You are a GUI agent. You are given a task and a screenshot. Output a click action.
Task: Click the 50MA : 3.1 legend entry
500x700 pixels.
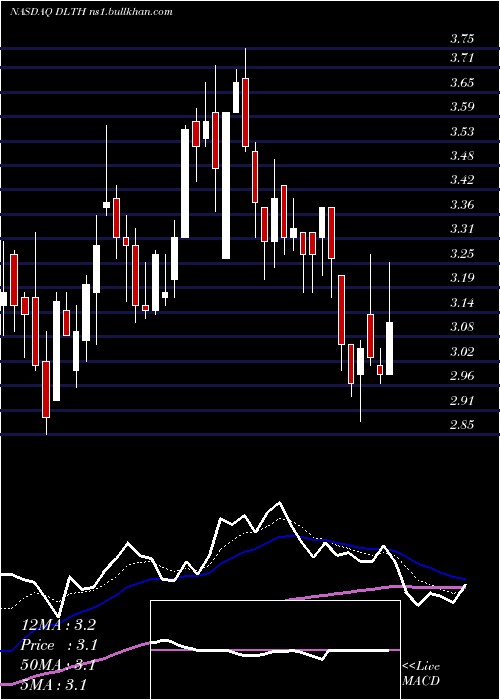pyautogui.click(x=58, y=665)
